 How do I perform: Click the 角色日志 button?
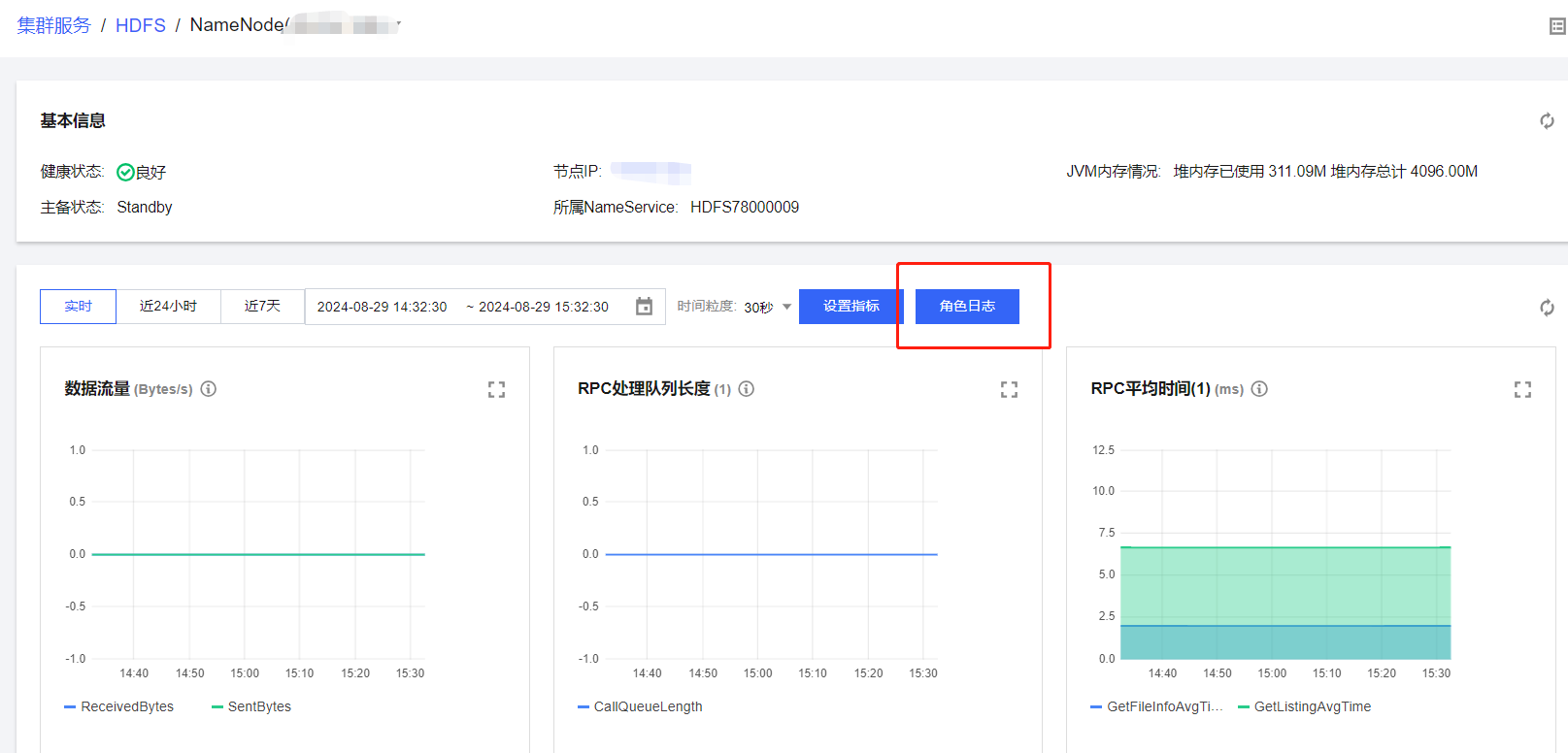point(967,307)
